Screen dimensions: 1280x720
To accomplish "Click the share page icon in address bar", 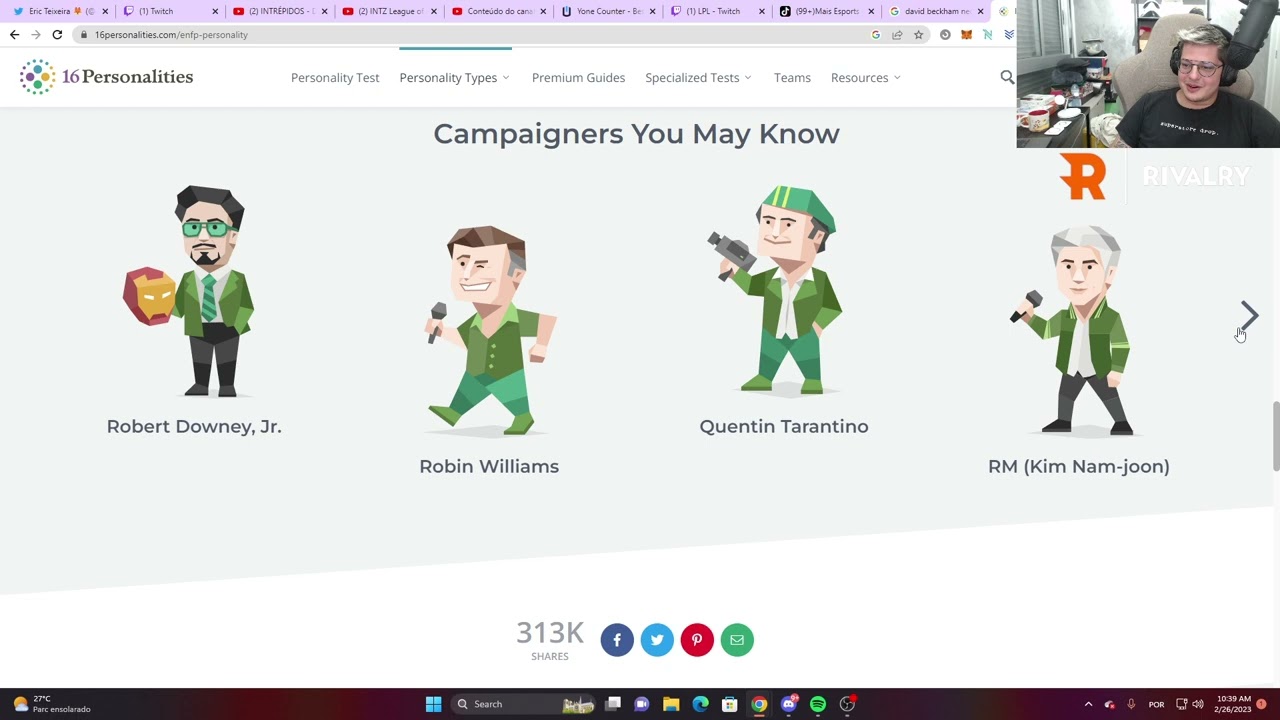I will [897, 35].
